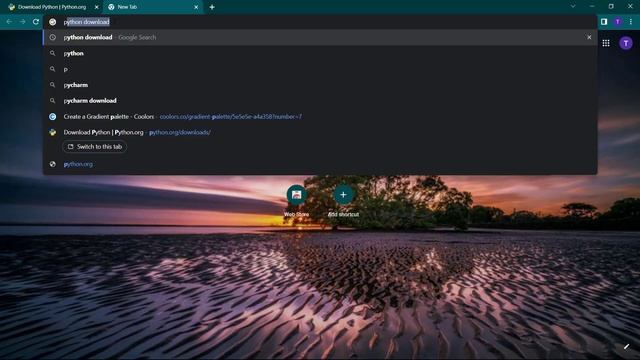Close the New Tab tab
This screenshot has width=640, height=360.
pos(196,7)
